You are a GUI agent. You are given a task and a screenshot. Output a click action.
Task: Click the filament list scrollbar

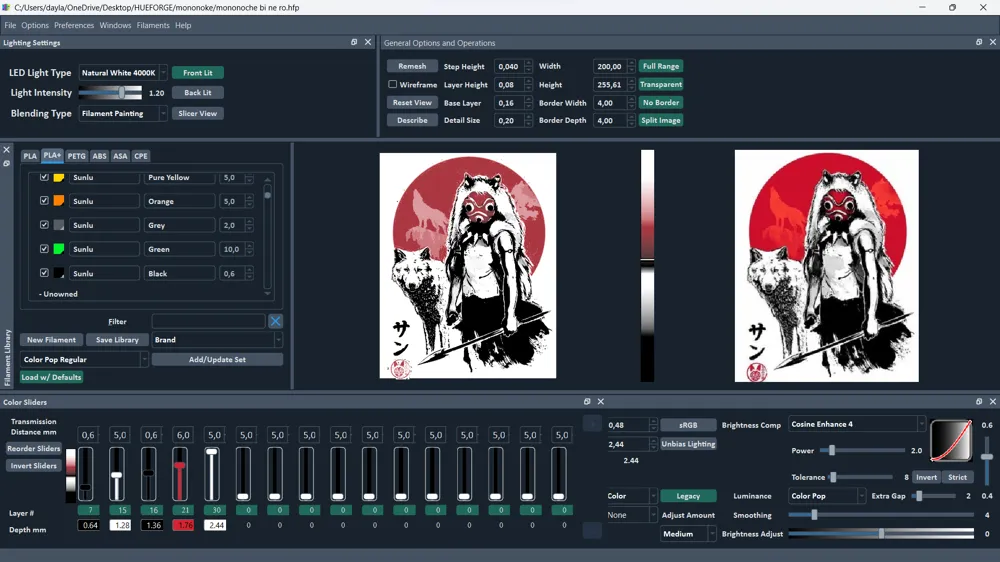[x=267, y=236]
